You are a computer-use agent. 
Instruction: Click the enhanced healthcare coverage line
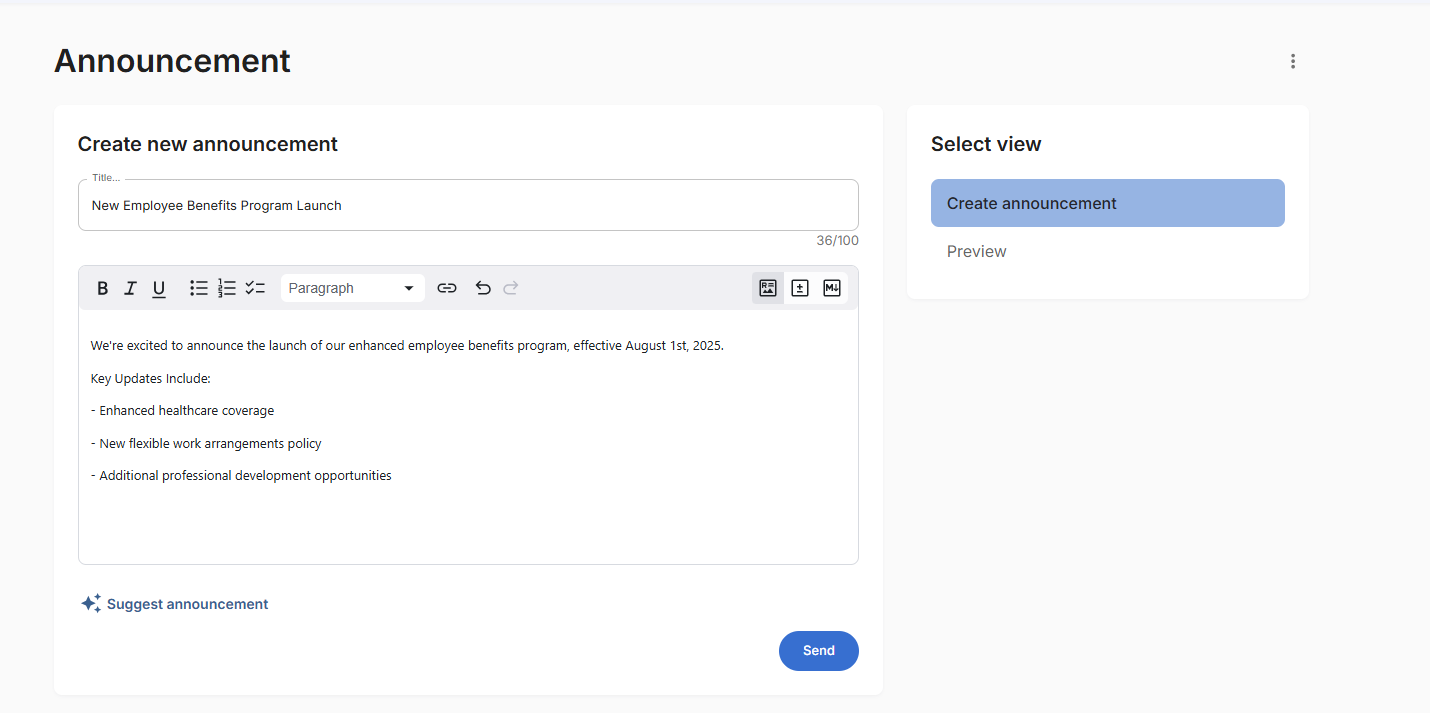point(187,411)
